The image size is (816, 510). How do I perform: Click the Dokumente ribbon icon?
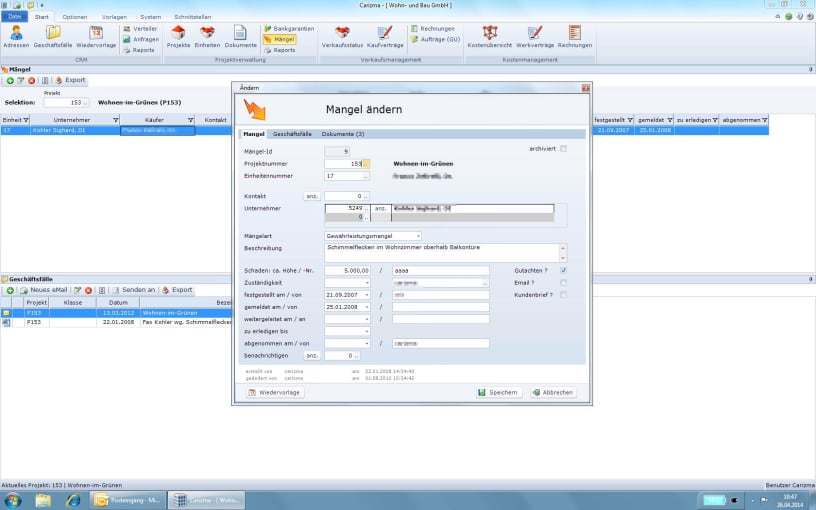240,37
